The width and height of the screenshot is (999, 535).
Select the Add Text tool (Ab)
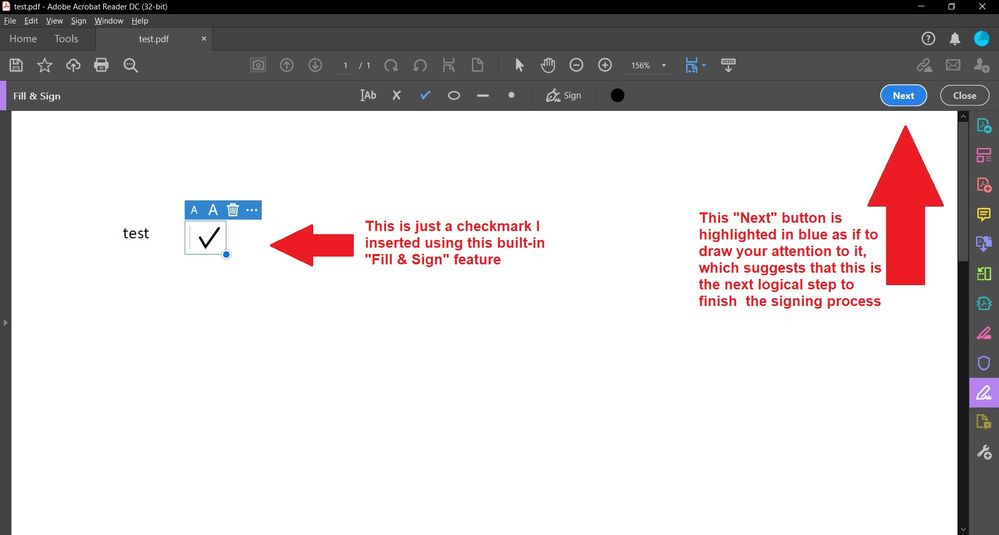click(368, 96)
